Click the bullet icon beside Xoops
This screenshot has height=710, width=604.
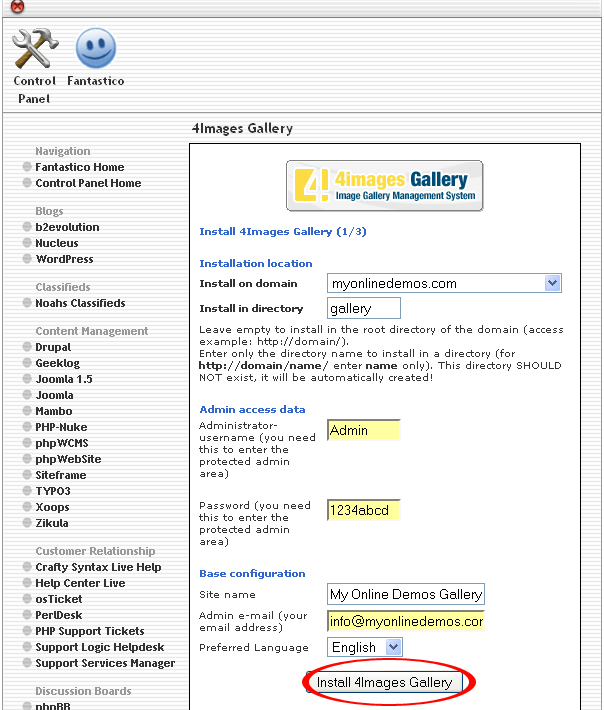point(27,507)
